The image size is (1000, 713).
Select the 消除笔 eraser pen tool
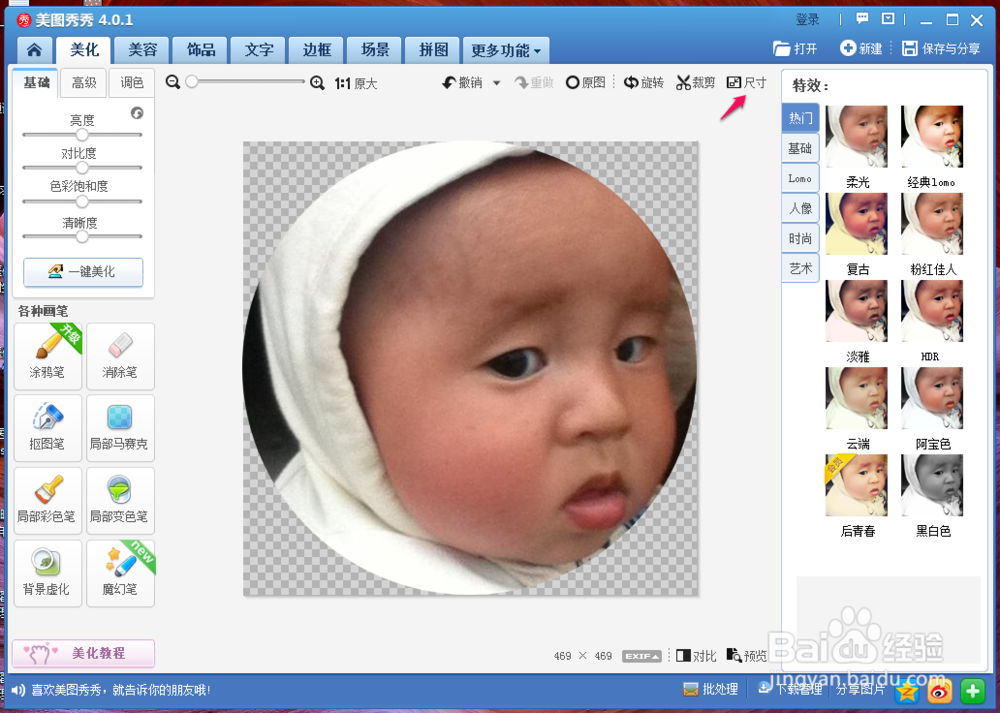[120, 356]
